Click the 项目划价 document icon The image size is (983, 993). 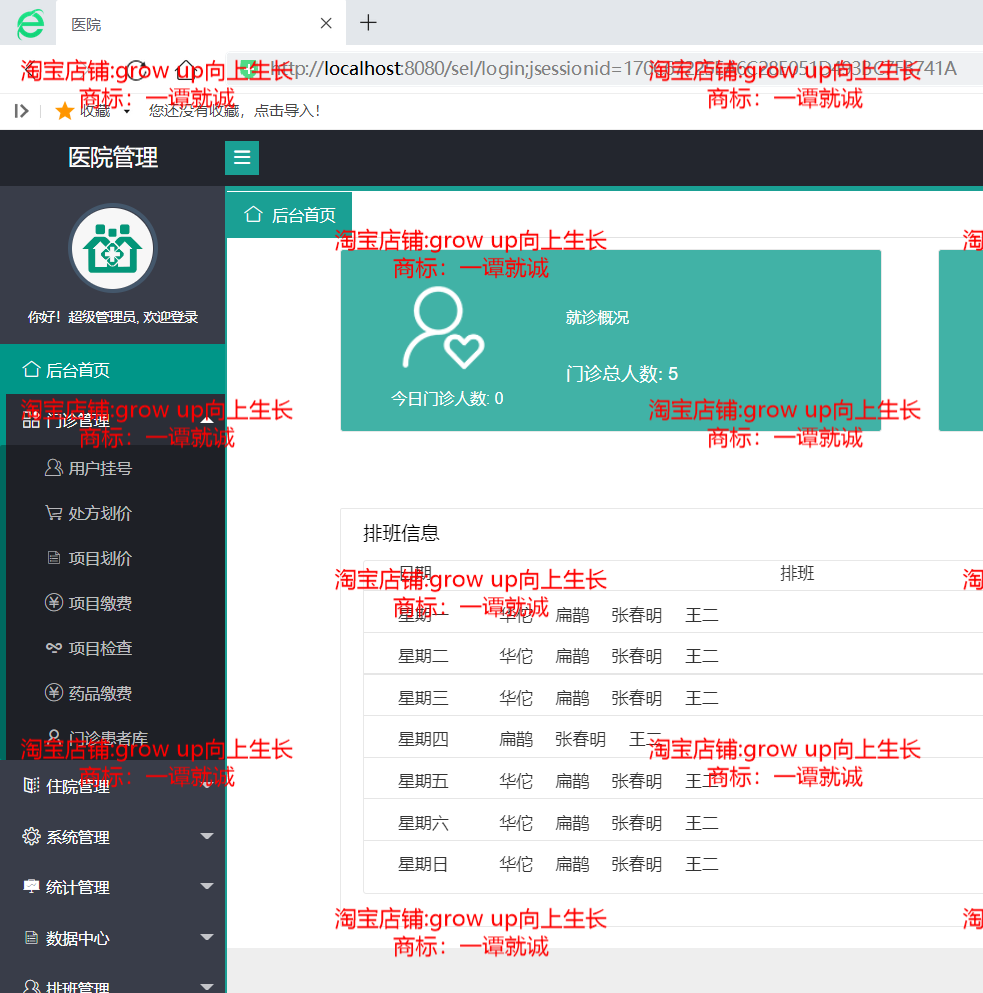[54, 557]
